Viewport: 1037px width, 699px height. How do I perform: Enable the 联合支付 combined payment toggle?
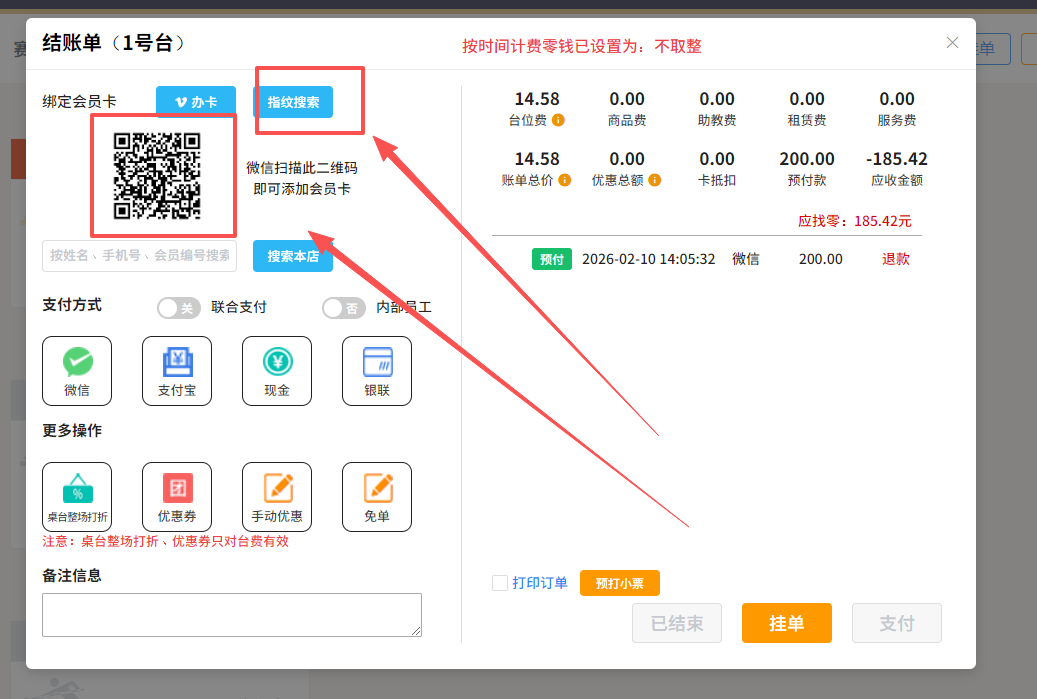coord(179,308)
